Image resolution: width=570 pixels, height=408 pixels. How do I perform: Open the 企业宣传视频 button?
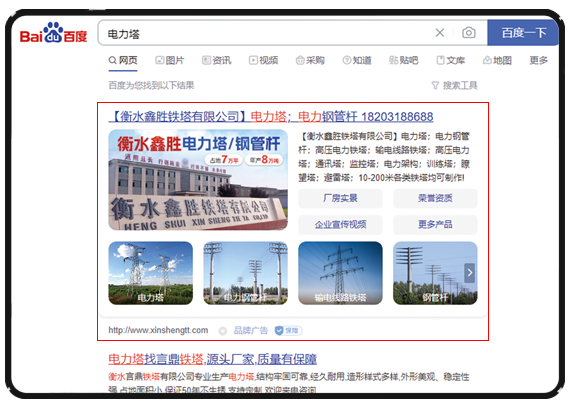click(340, 225)
